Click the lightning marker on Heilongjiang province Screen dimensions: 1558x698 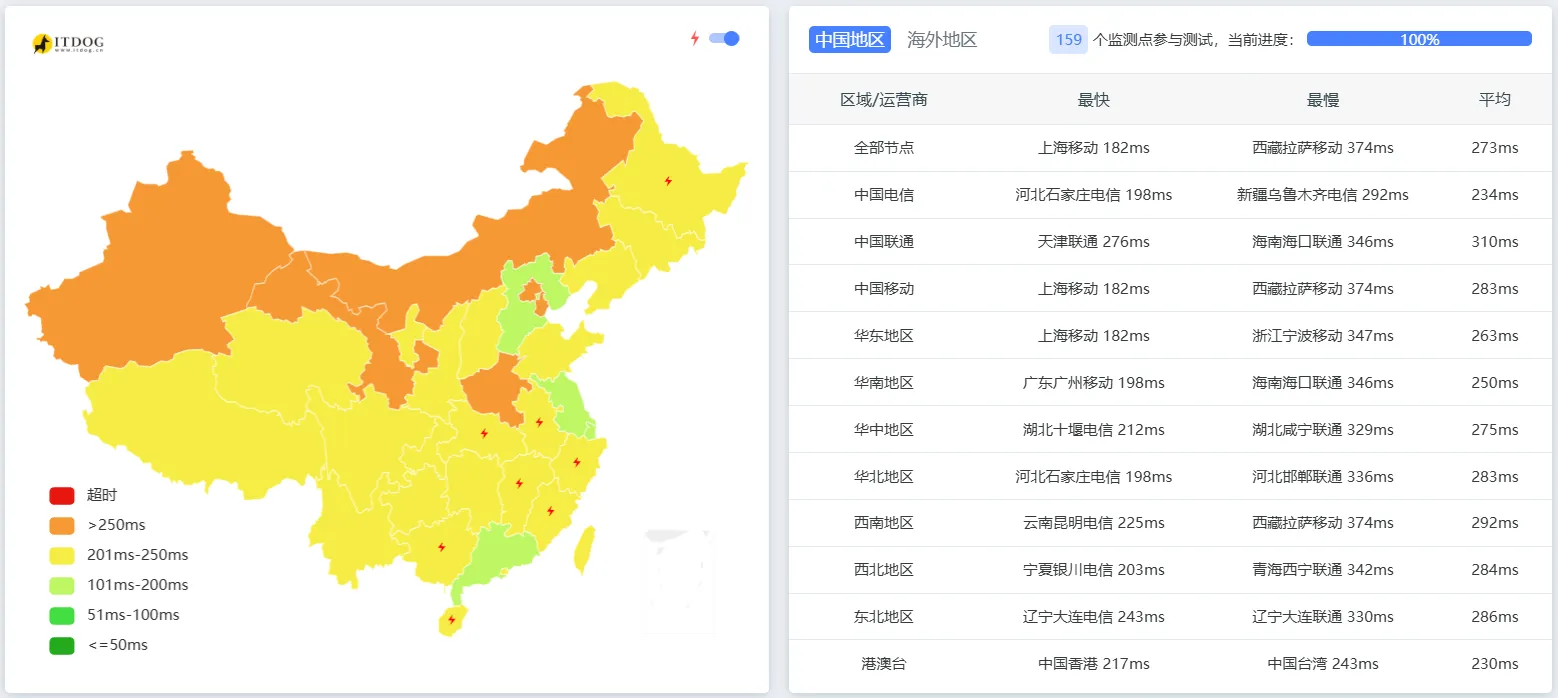point(668,181)
